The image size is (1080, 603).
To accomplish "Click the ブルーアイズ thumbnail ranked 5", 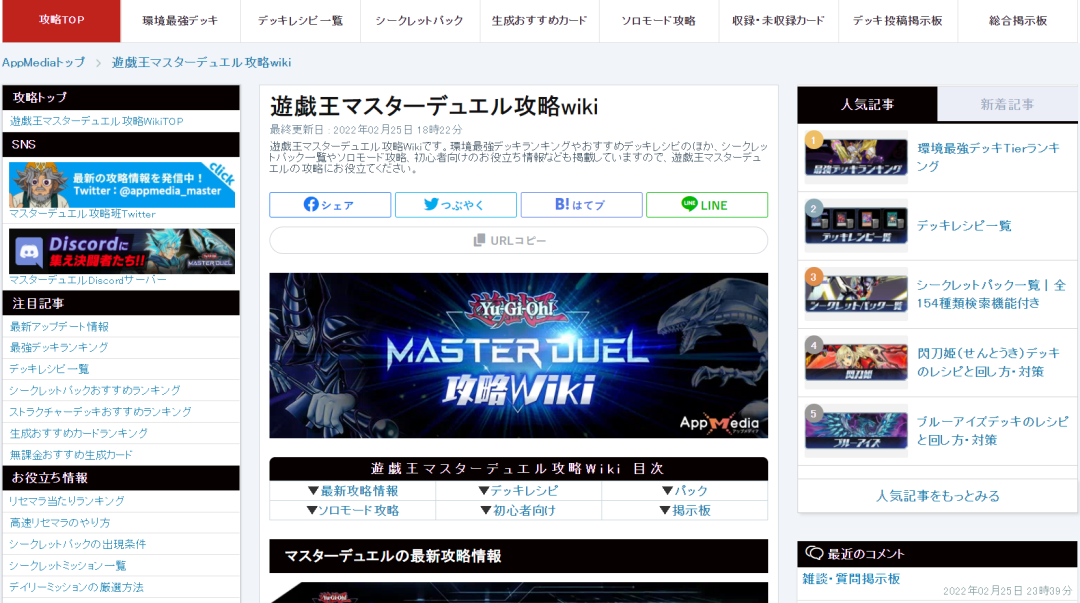I will pyautogui.click(x=856, y=430).
